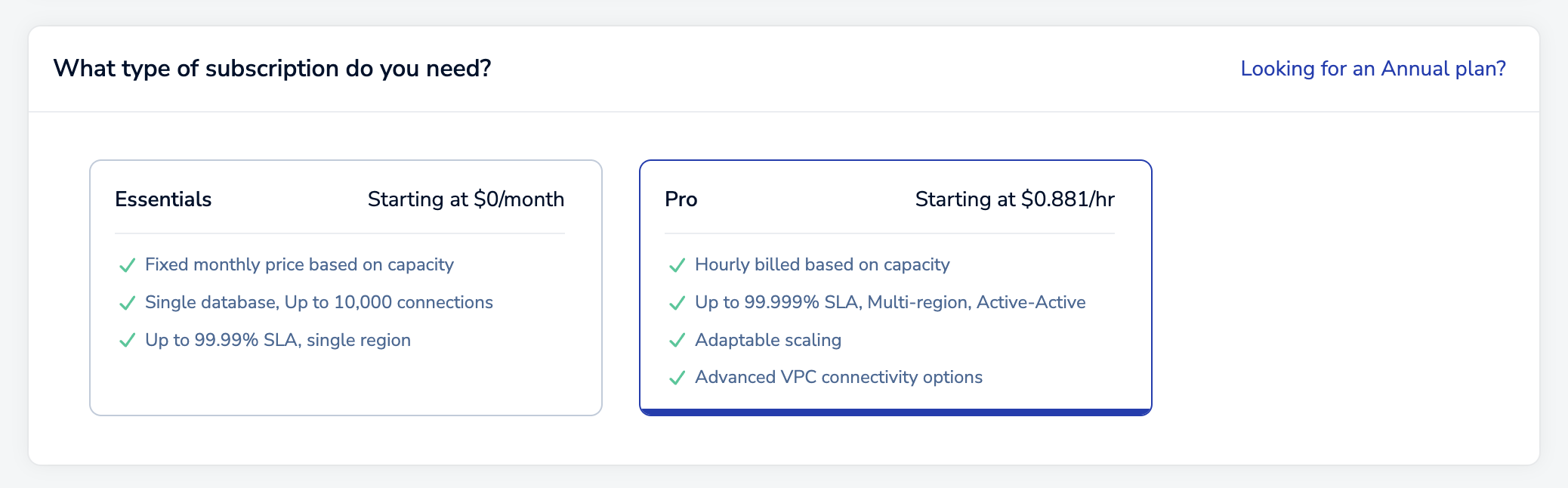Click the Essentials plan title
The height and width of the screenshot is (488, 1568).
pyautogui.click(x=163, y=199)
